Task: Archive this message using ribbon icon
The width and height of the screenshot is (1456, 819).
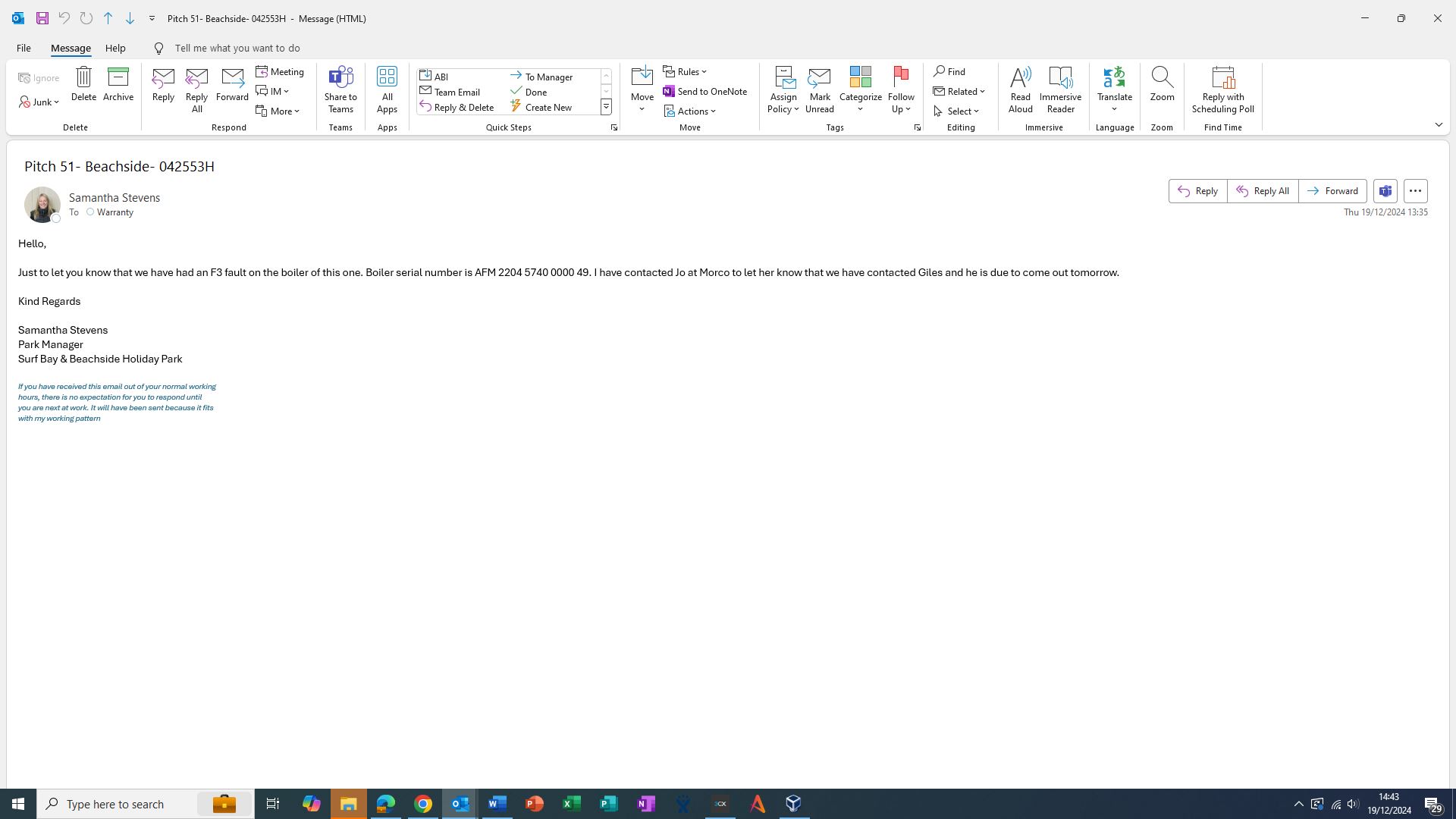Action: (118, 77)
